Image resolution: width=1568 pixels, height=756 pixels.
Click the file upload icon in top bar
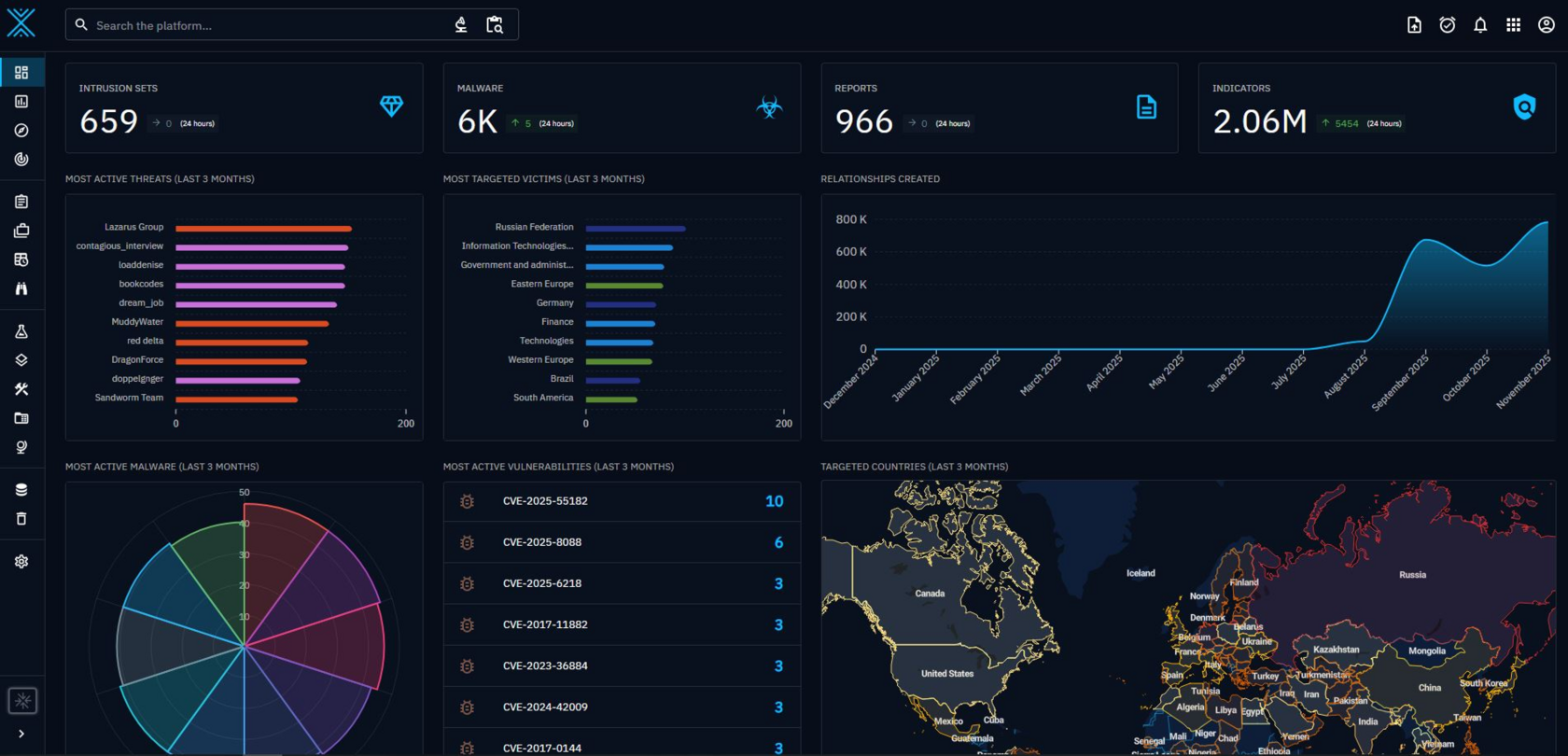[1414, 25]
